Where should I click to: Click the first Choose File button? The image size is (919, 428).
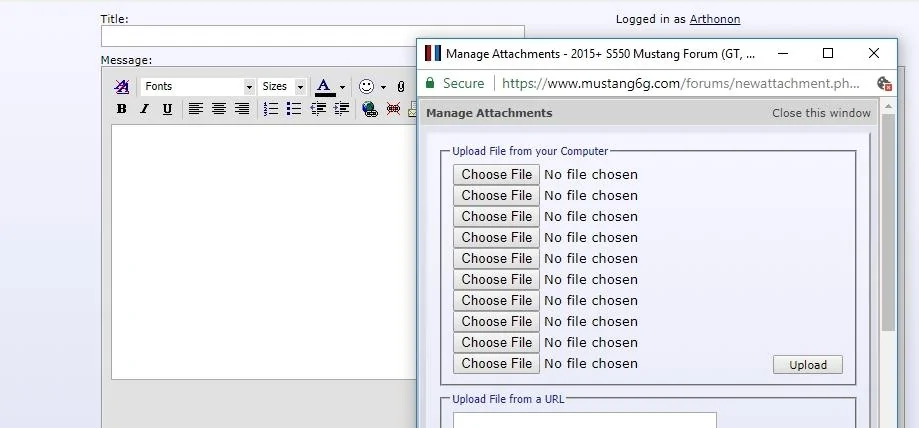click(496, 175)
